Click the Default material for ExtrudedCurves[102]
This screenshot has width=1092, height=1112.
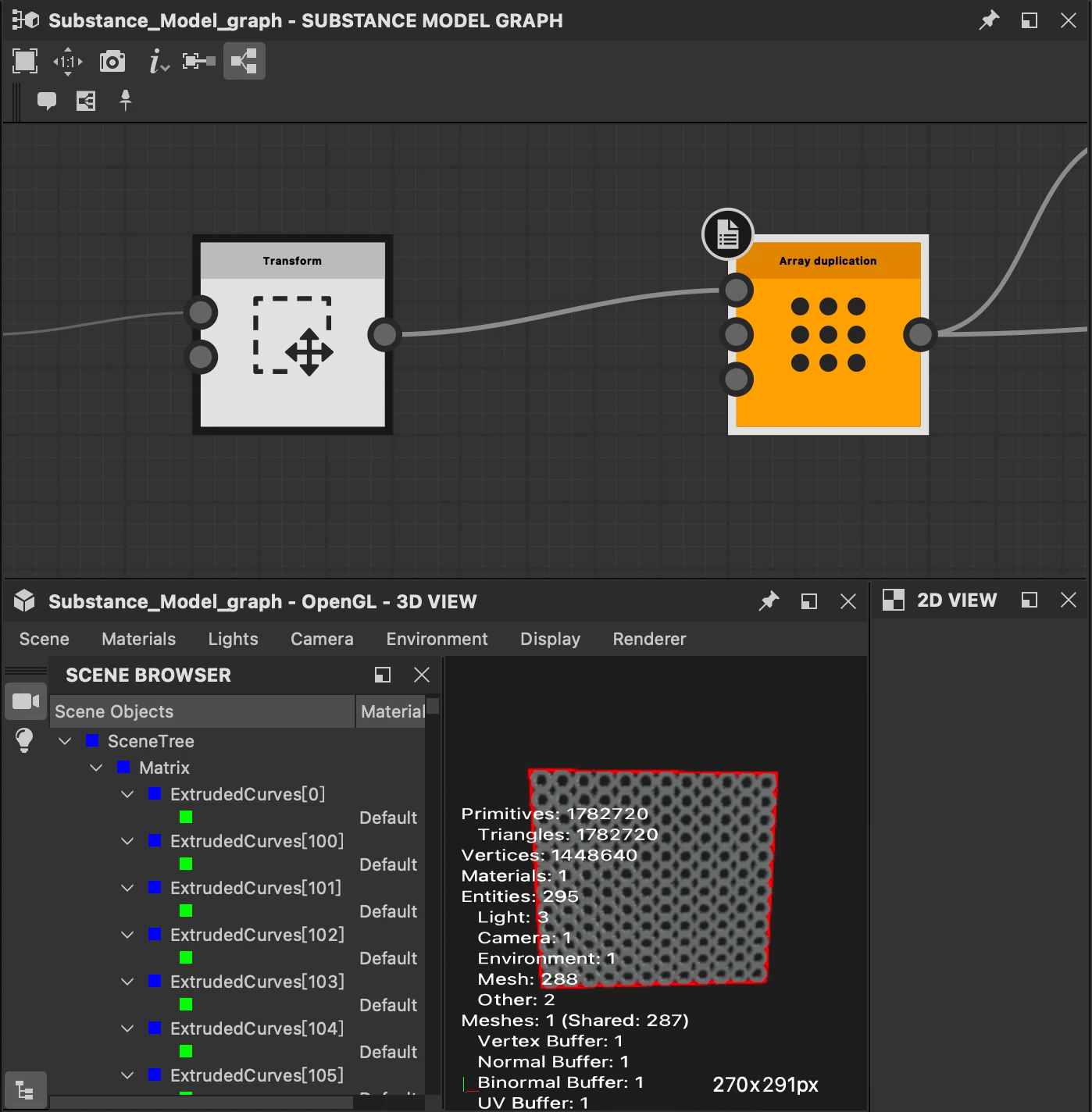388,958
